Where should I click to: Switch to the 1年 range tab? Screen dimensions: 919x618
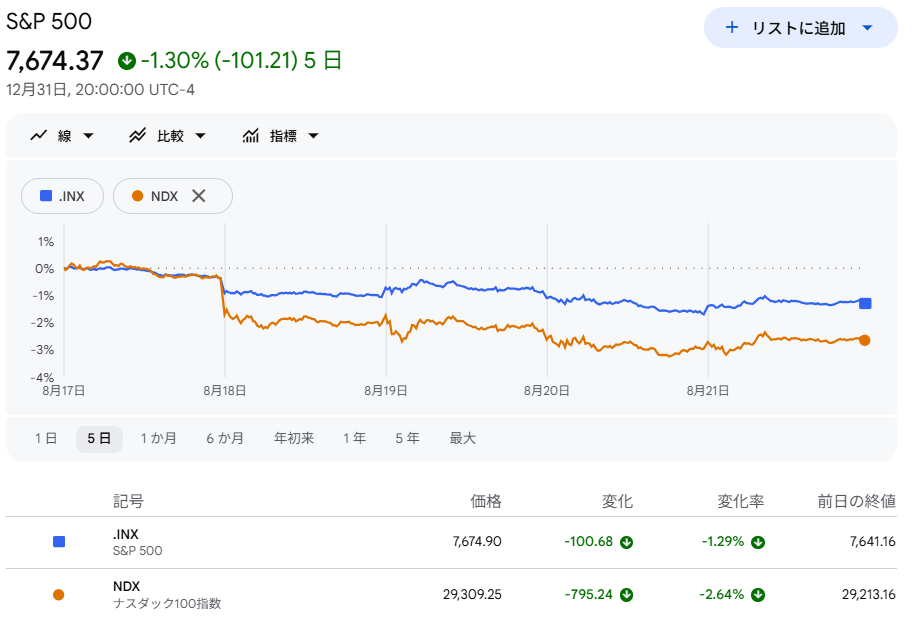354,439
